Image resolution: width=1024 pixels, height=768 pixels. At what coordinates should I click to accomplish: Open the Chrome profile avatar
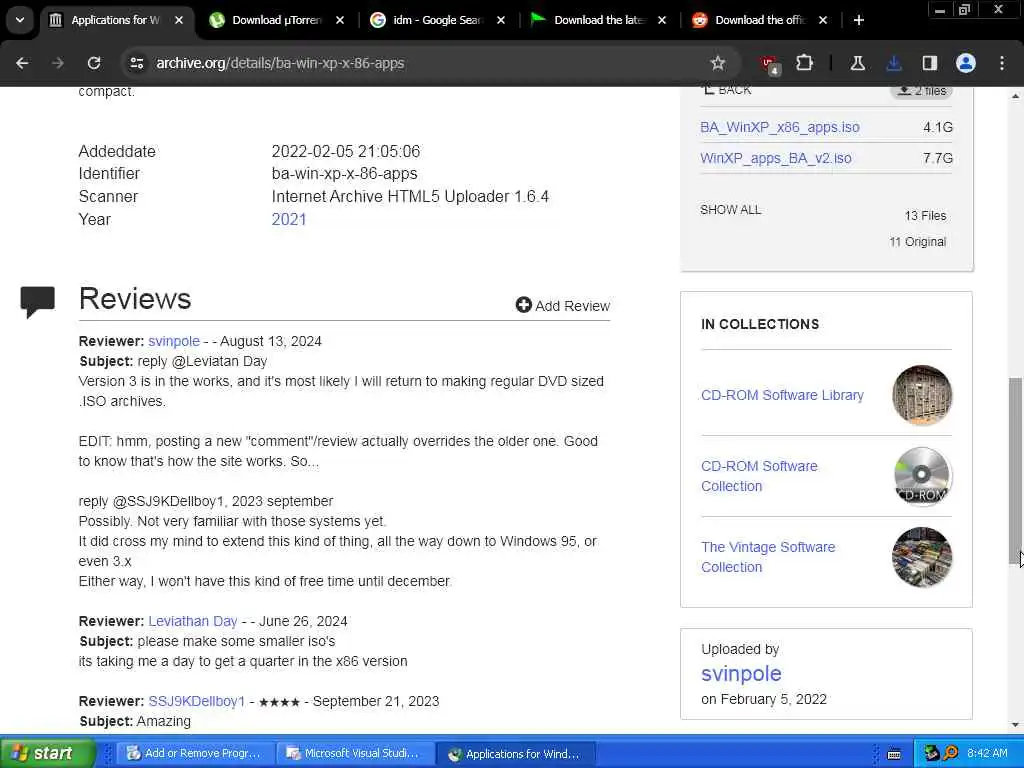click(966, 63)
